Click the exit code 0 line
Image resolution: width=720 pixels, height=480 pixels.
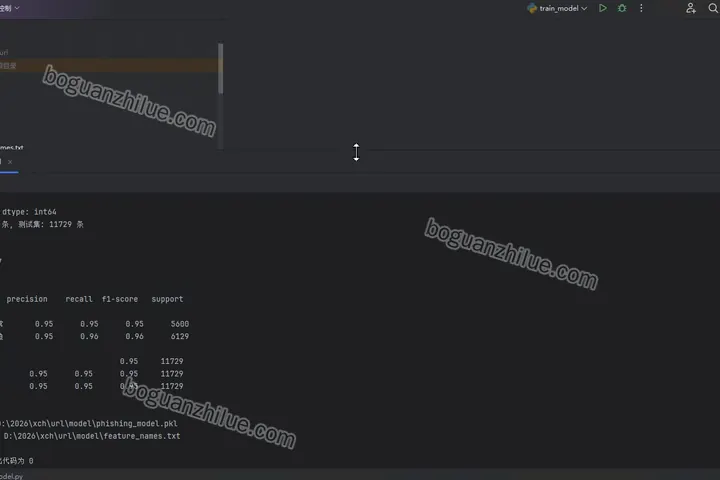click(x=17, y=461)
